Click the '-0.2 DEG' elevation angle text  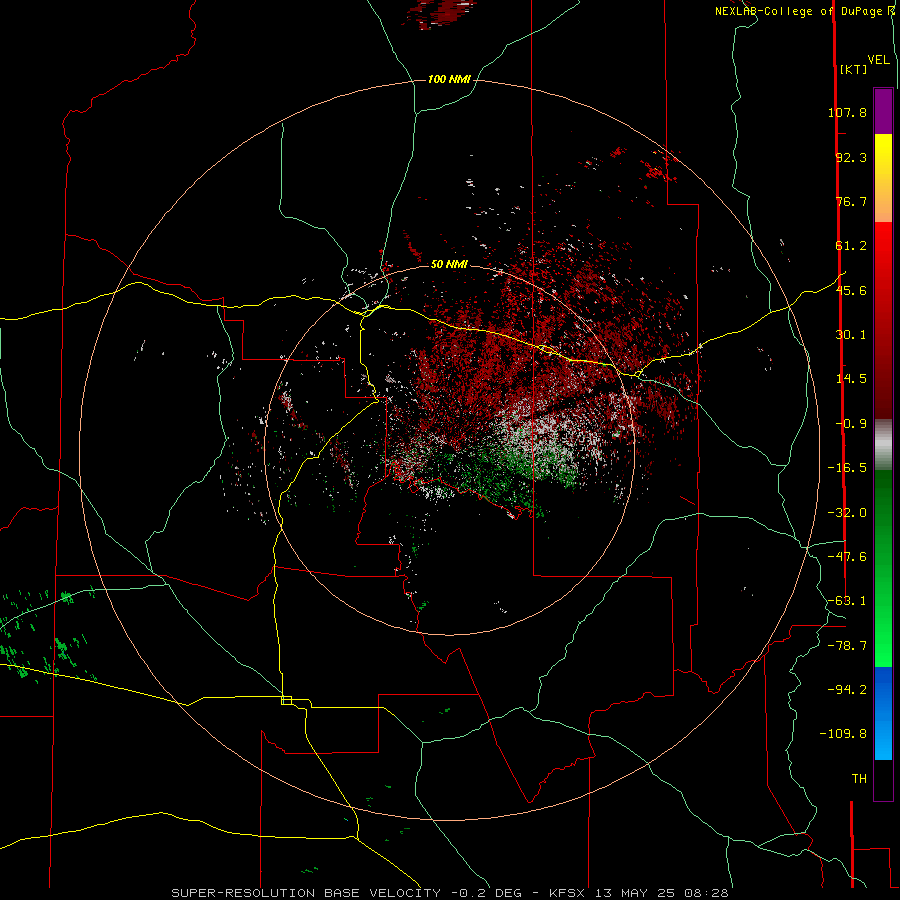pos(486,893)
